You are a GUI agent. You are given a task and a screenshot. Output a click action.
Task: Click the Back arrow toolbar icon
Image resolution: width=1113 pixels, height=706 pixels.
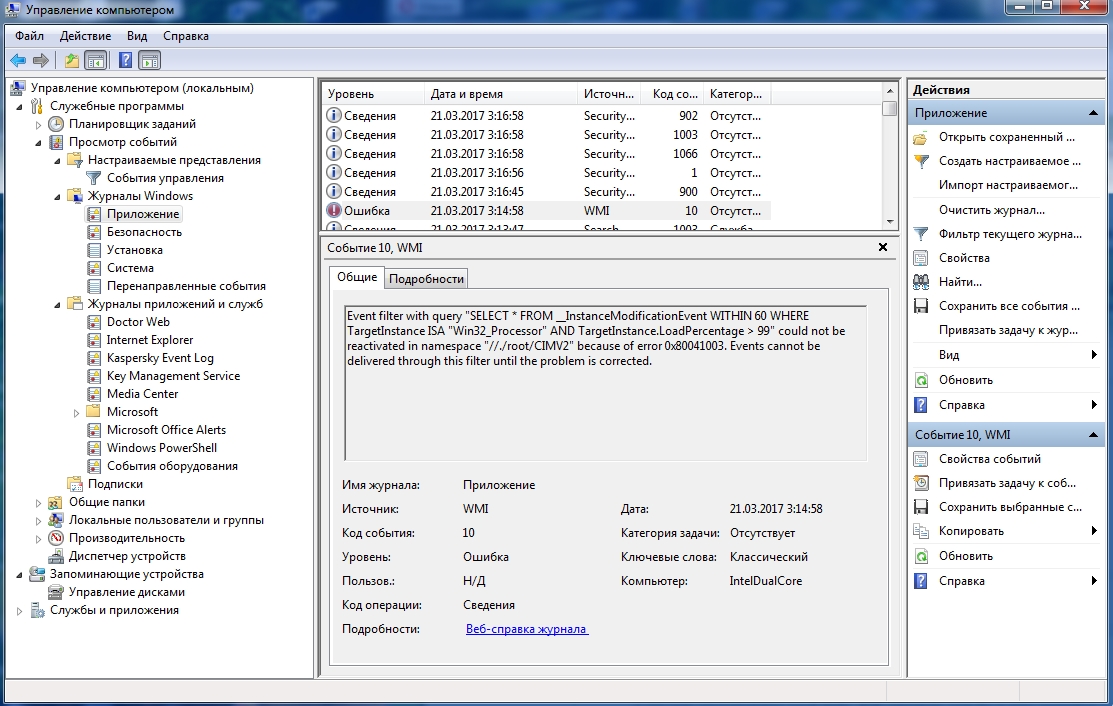[18, 60]
